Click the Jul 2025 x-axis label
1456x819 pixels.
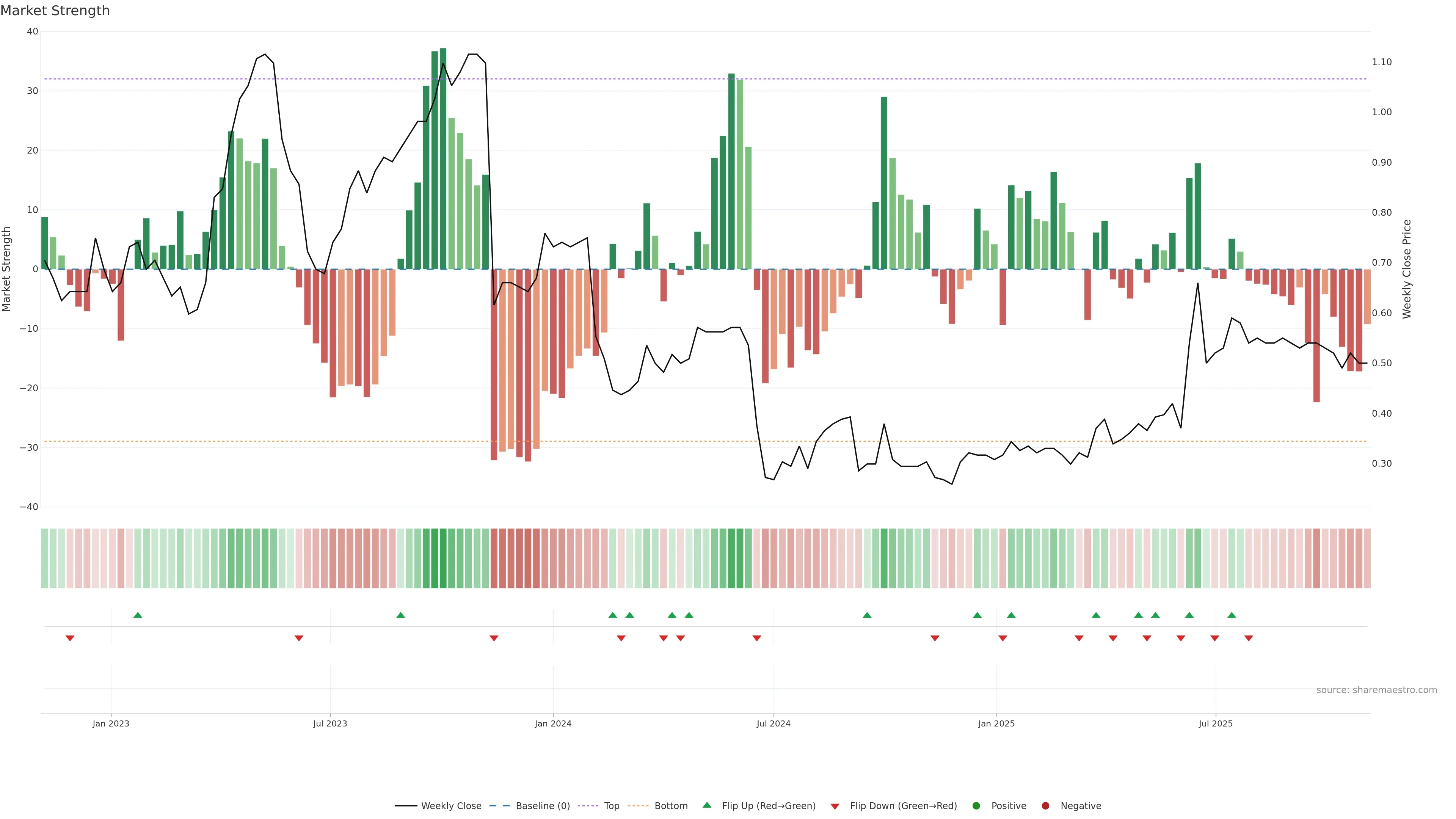[x=1215, y=723]
